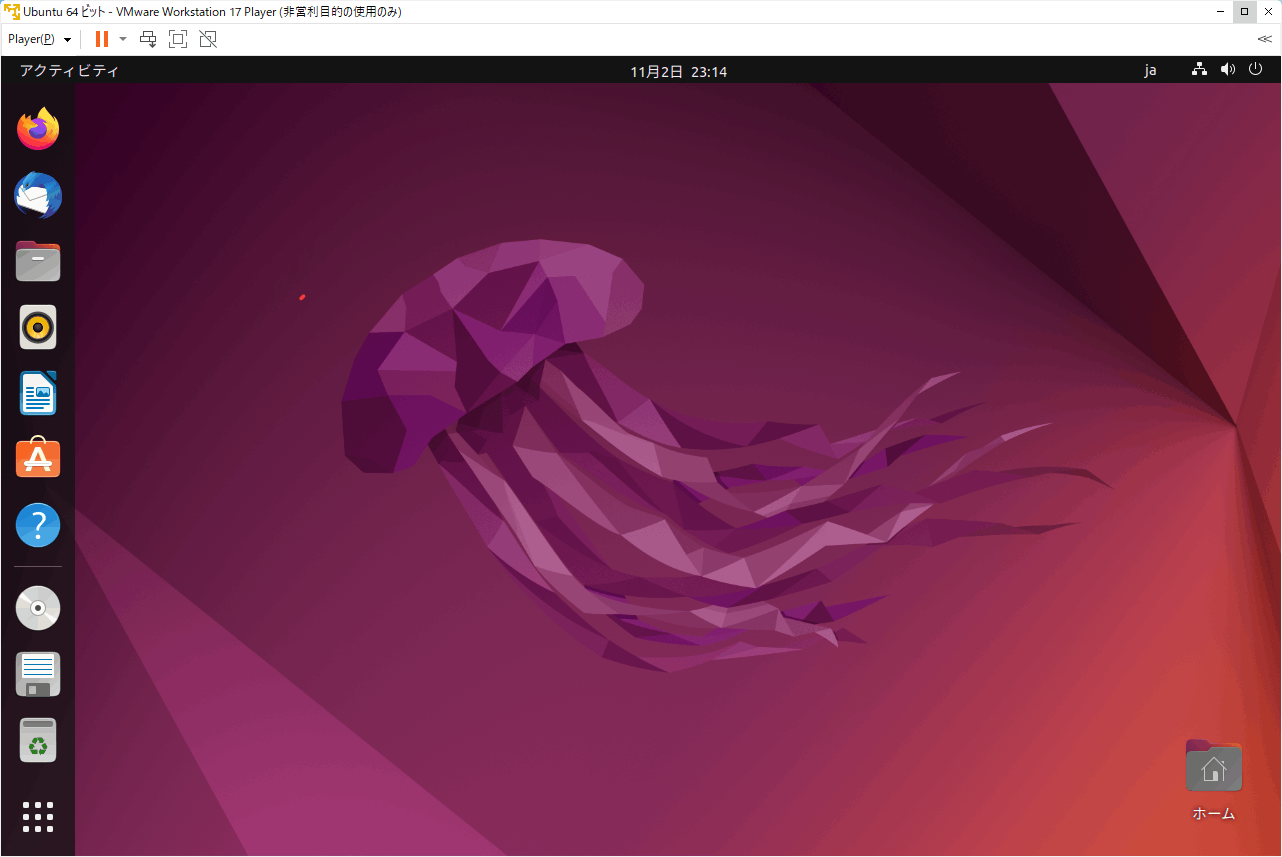This screenshot has width=1282, height=857.
Task: Show applications grid button
Action: coord(38,817)
